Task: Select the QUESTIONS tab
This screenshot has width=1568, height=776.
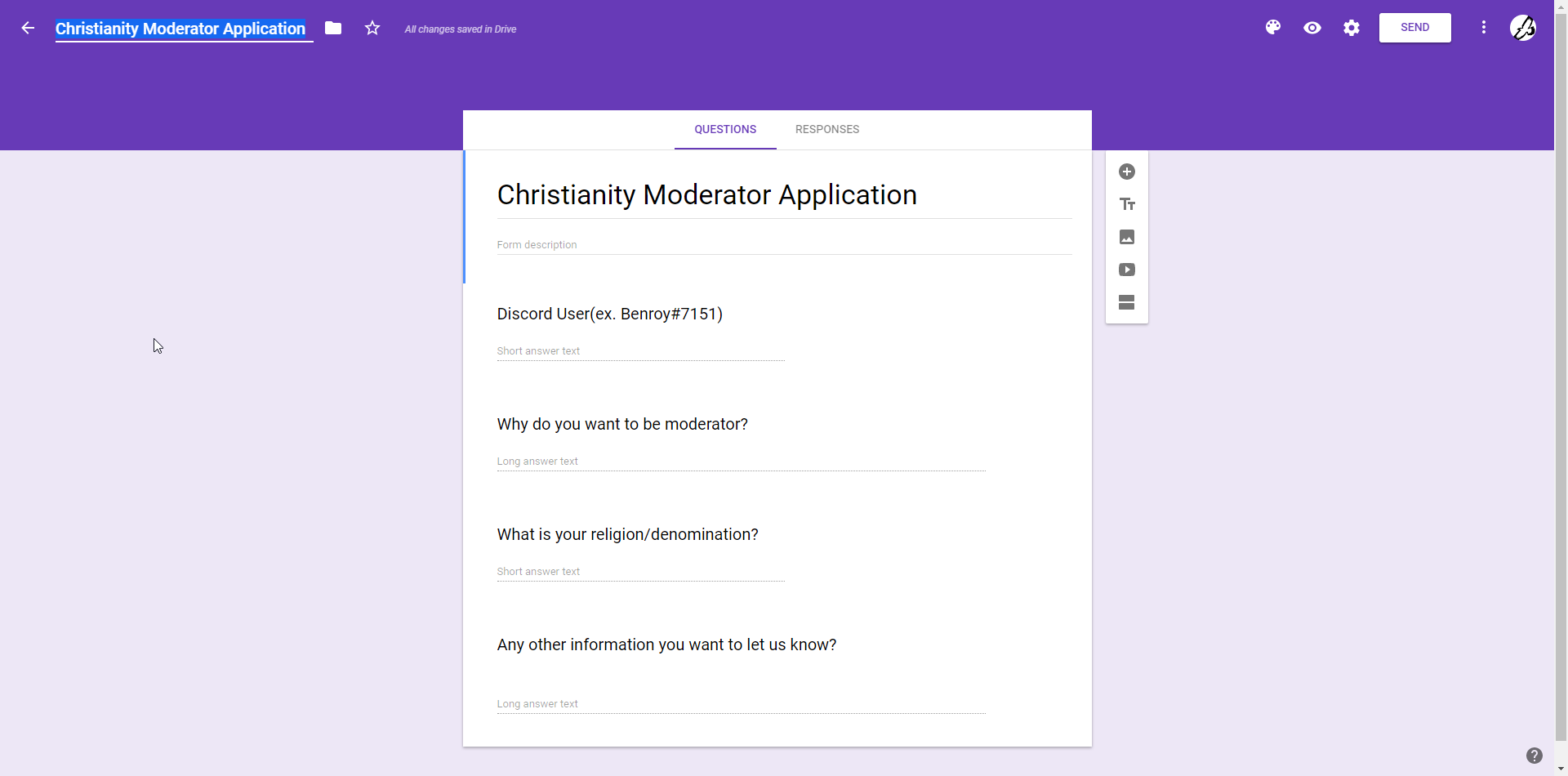Action: [725, 129]
